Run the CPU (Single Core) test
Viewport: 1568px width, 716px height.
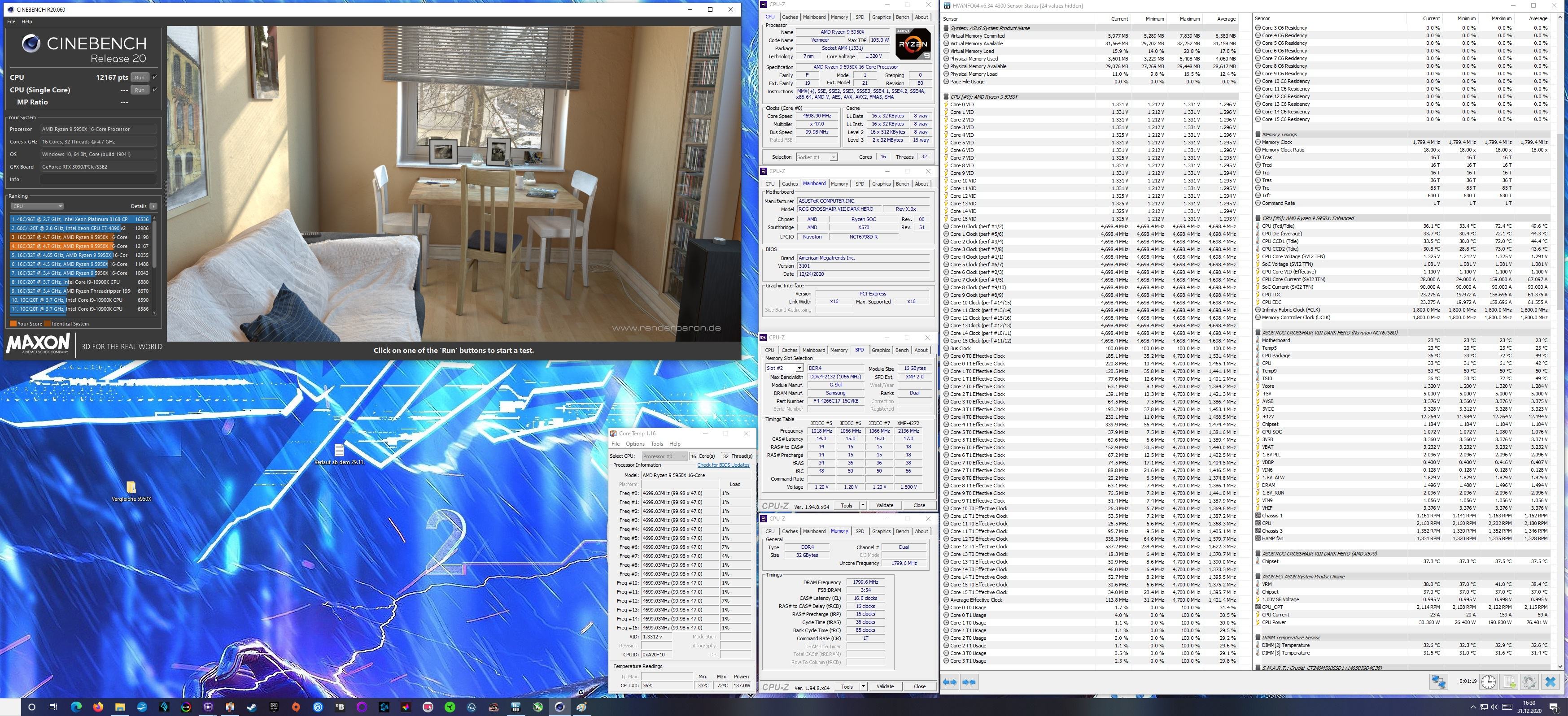pos(140,90)
